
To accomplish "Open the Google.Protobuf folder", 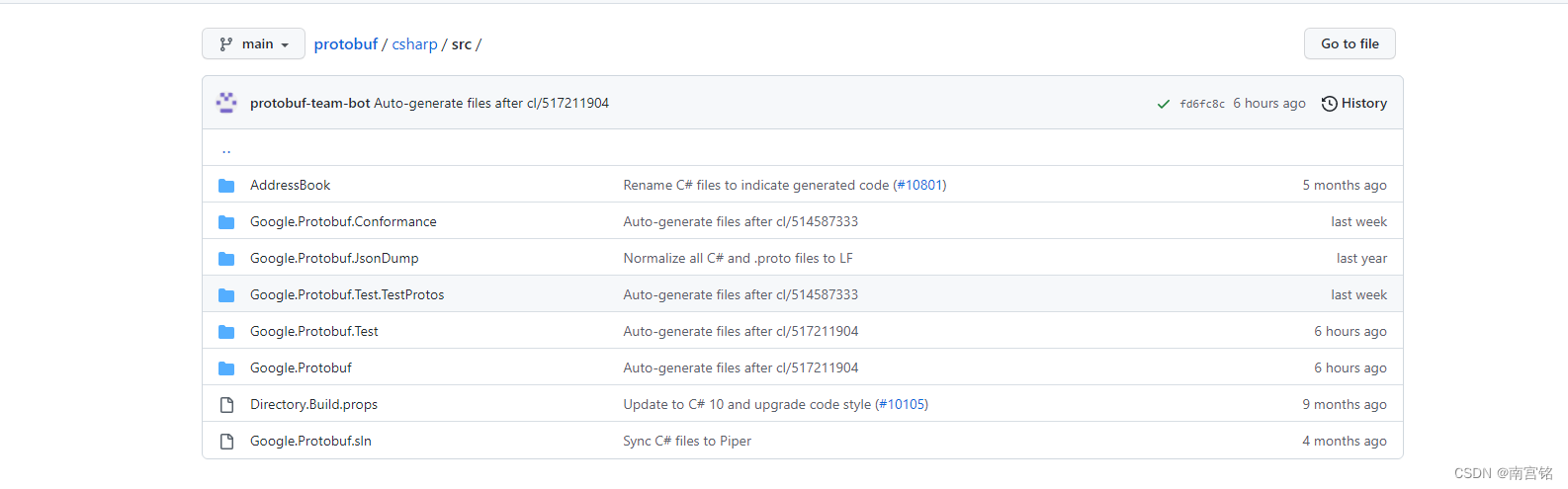I will (x=301, y=368).
